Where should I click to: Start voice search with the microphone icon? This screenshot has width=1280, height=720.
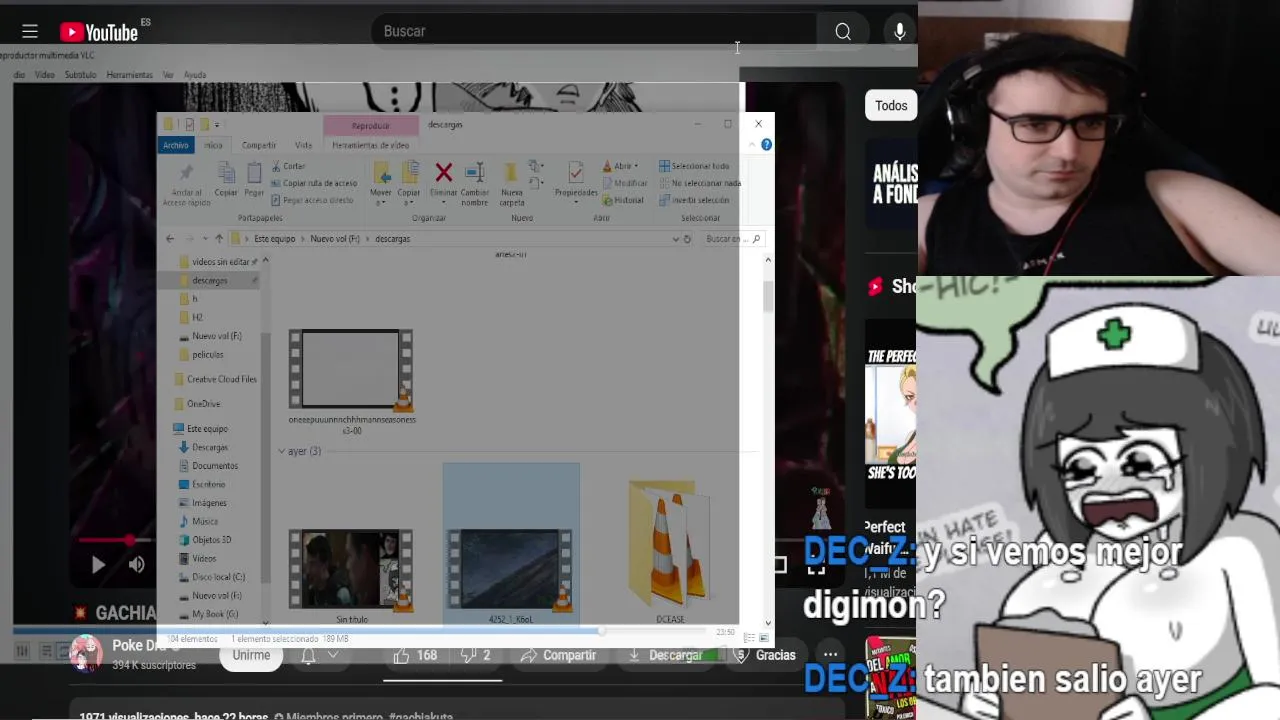(899, 32)
